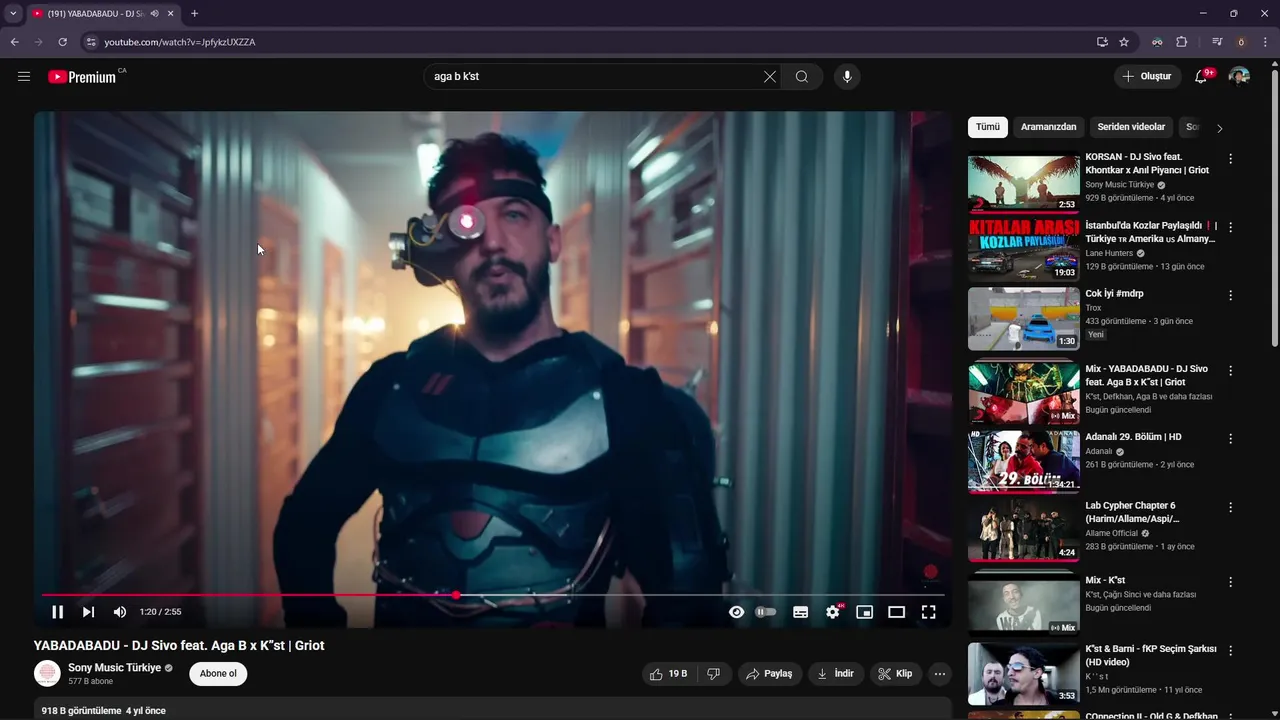This screenshot has width=1280, height=720.
Task: Open more actions ellipsis below video
Action: 940,674
